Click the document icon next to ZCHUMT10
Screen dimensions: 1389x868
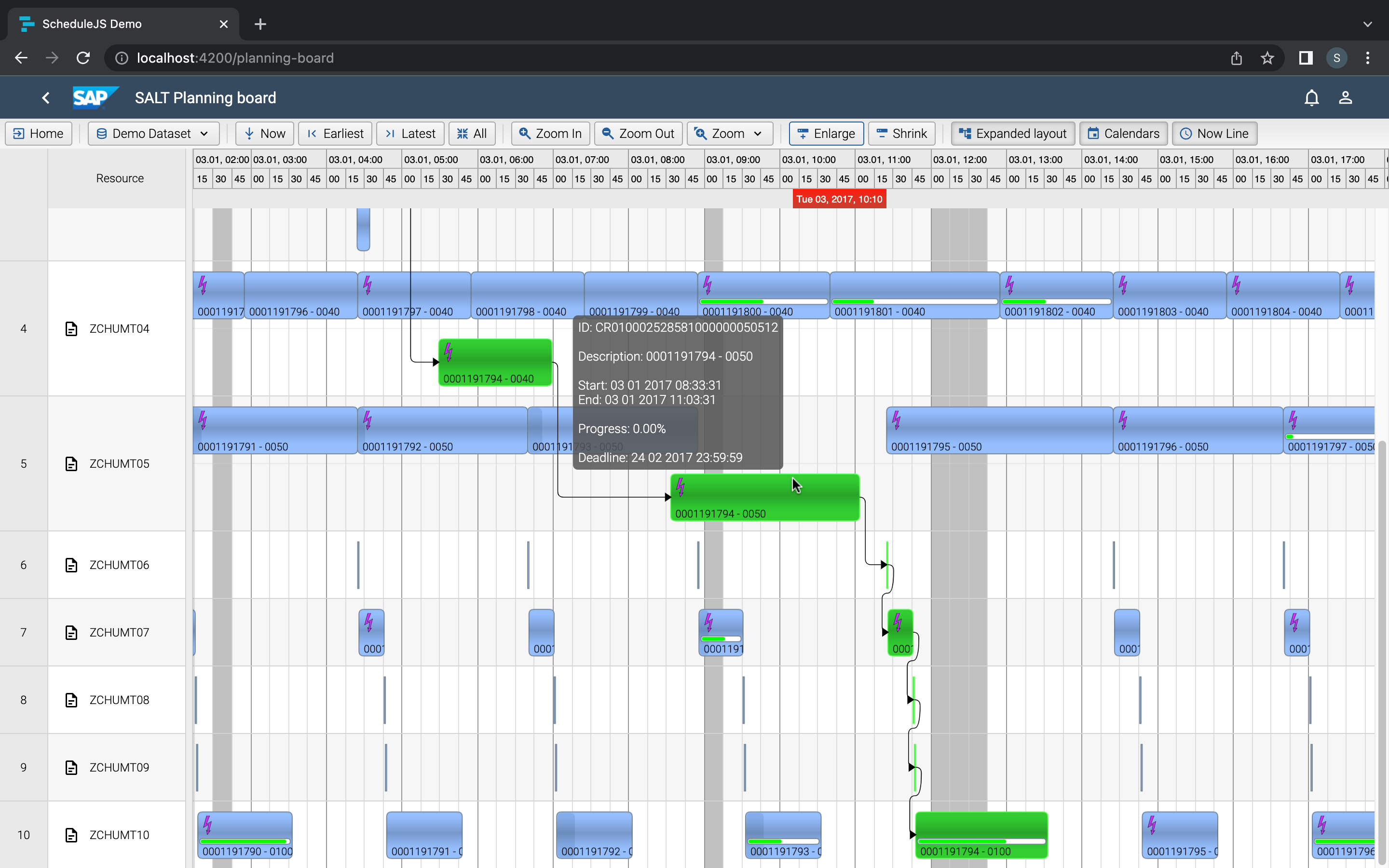71,835
